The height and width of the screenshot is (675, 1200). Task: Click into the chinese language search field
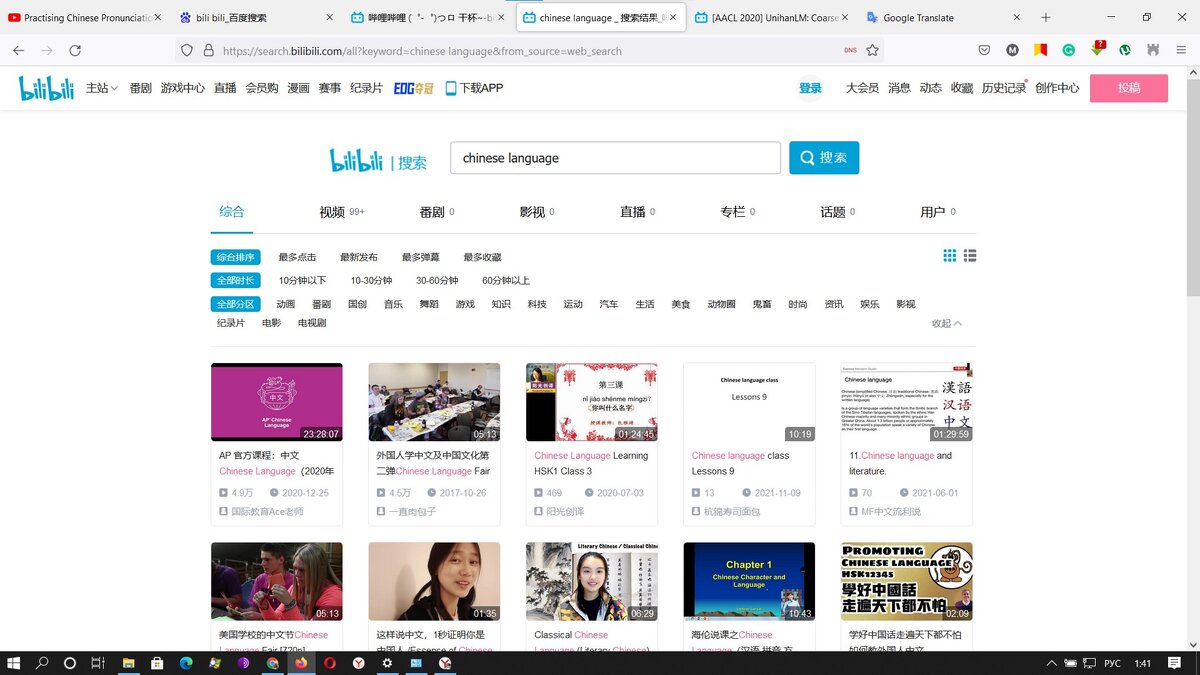pos(615,158)
